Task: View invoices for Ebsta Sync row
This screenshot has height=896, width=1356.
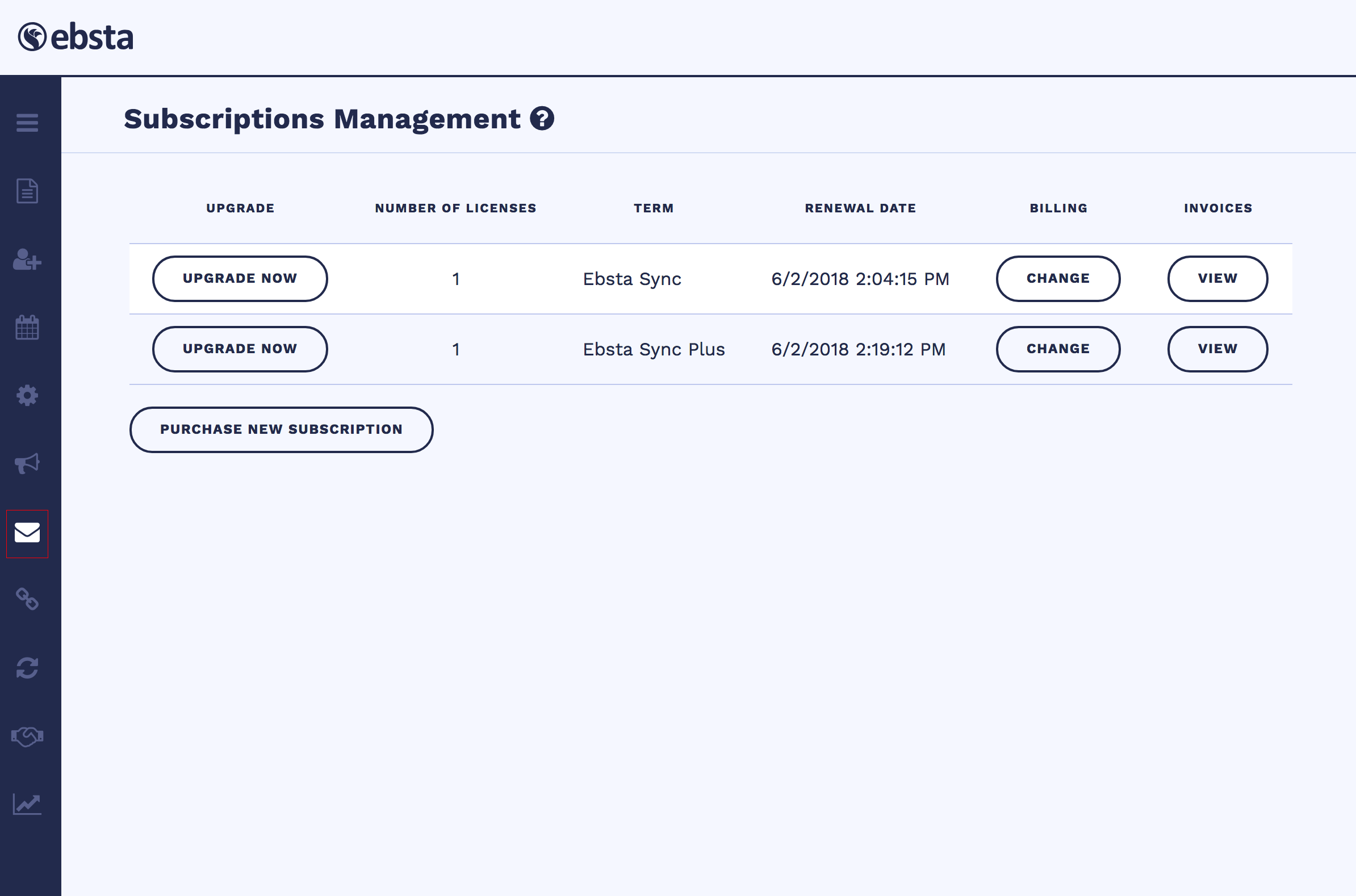Action: point(1217,279)
